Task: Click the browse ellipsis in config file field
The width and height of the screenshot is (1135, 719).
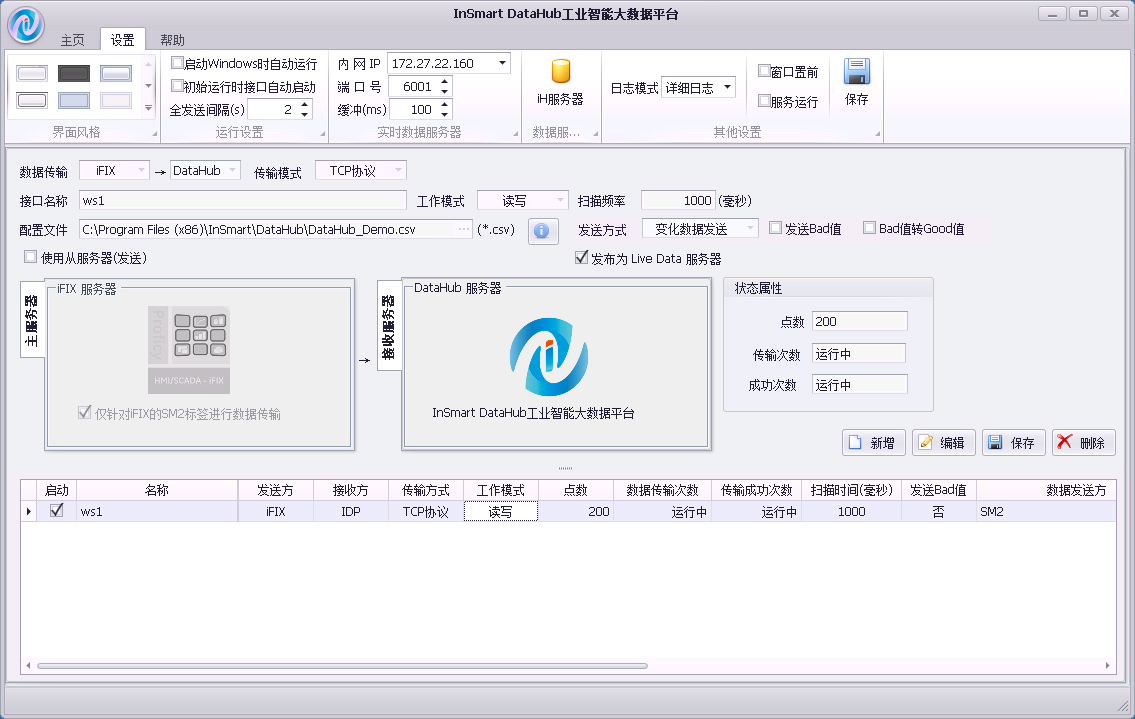Action: [463, 229]
